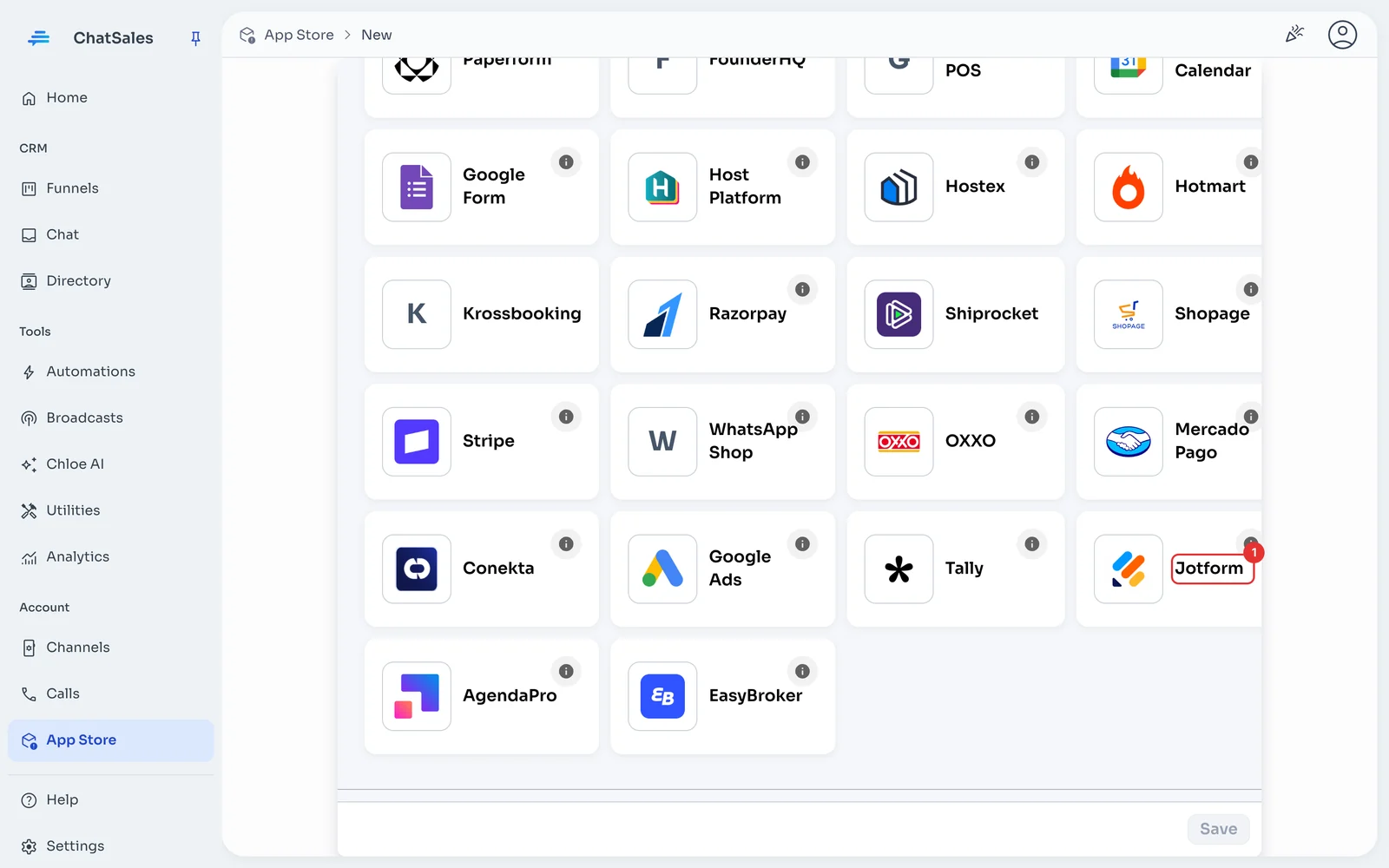Select the Hotmart flame logo
Viewport: 1389px width, 868px height.
(1129, 187)
